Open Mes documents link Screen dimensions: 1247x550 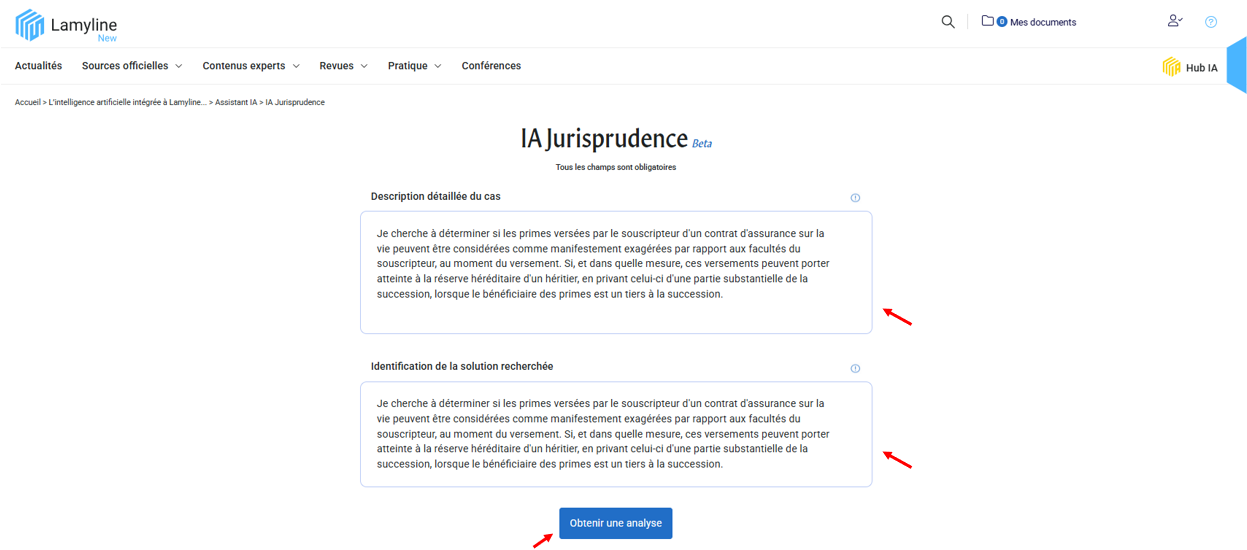1043,22
